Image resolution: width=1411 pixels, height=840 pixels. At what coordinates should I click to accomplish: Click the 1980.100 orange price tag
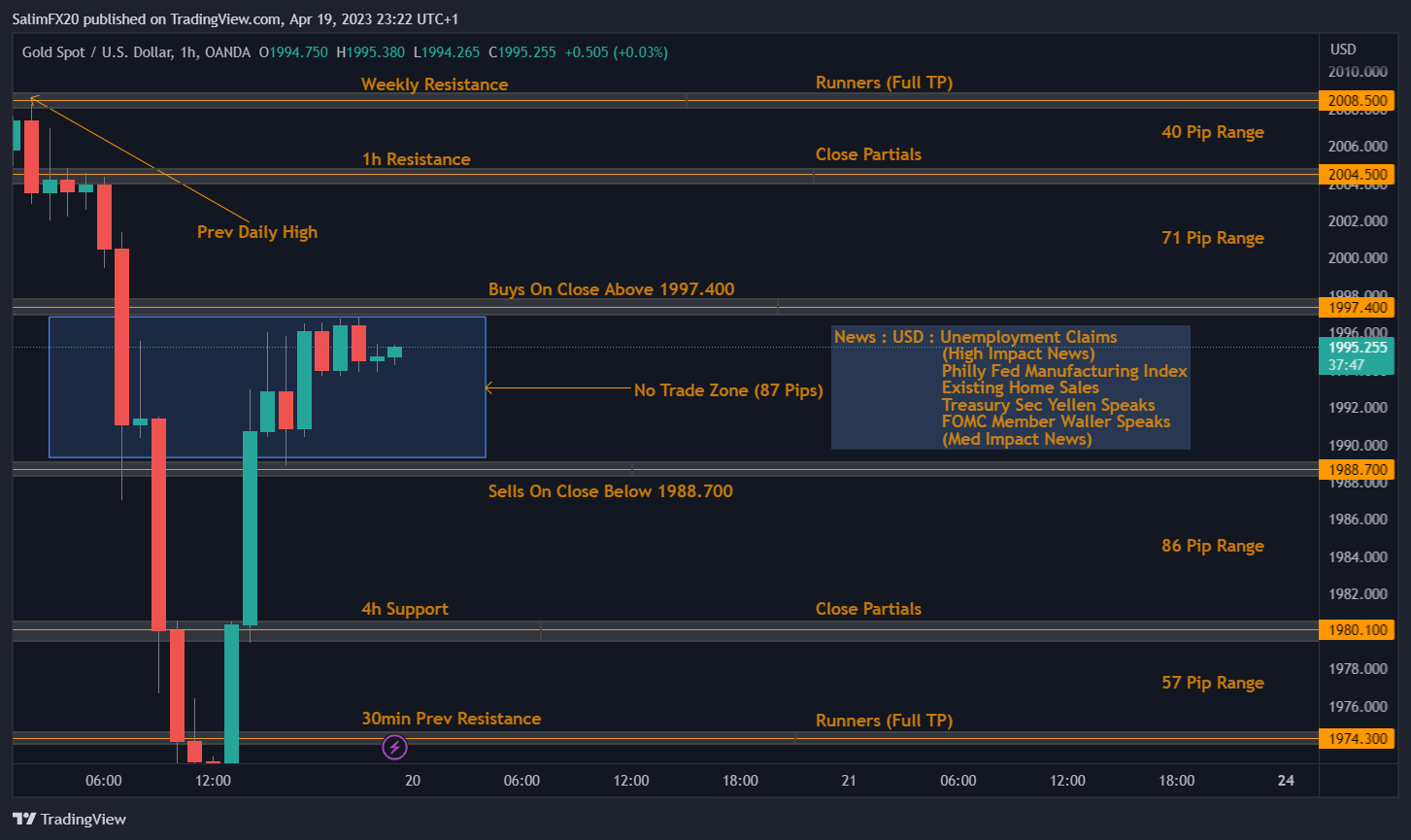click(x=1357, y=629)
